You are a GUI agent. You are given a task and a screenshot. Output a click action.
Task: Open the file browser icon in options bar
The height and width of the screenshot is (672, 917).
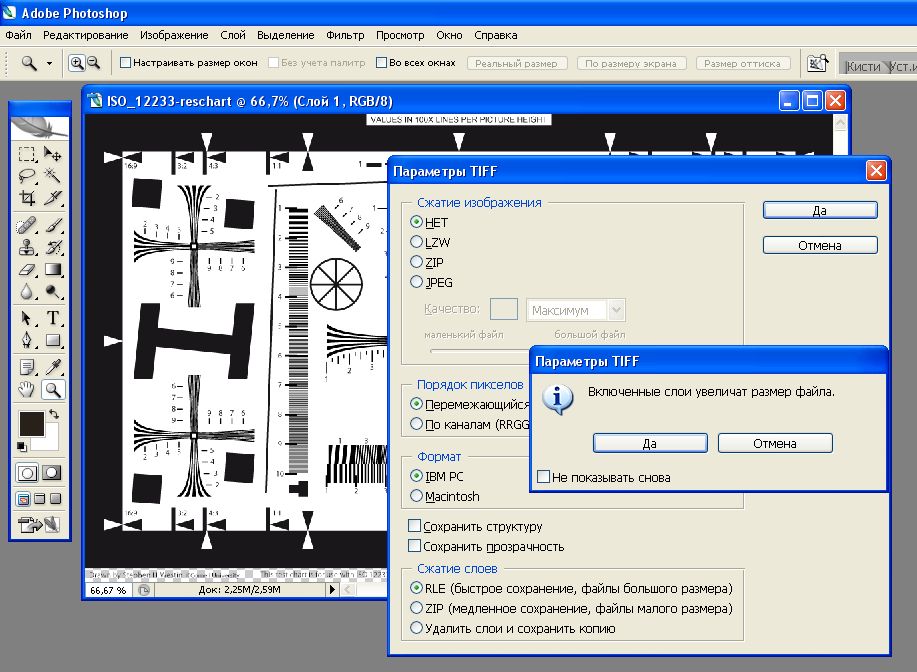817,63
